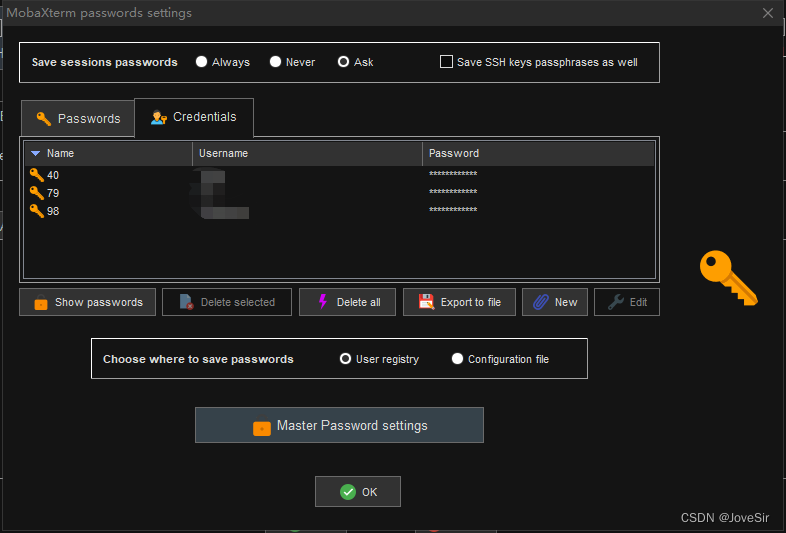Click the user icon on Credentials tab
The width and height of the screenshot is (786, 533).
[x=158, y=117]
